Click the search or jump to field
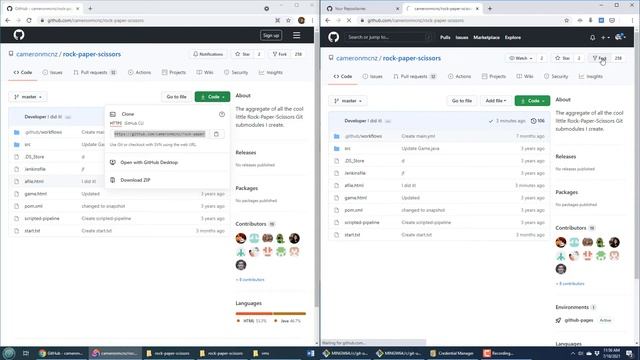The width and height of the screenshot is (640, 360). click(388, 37)
